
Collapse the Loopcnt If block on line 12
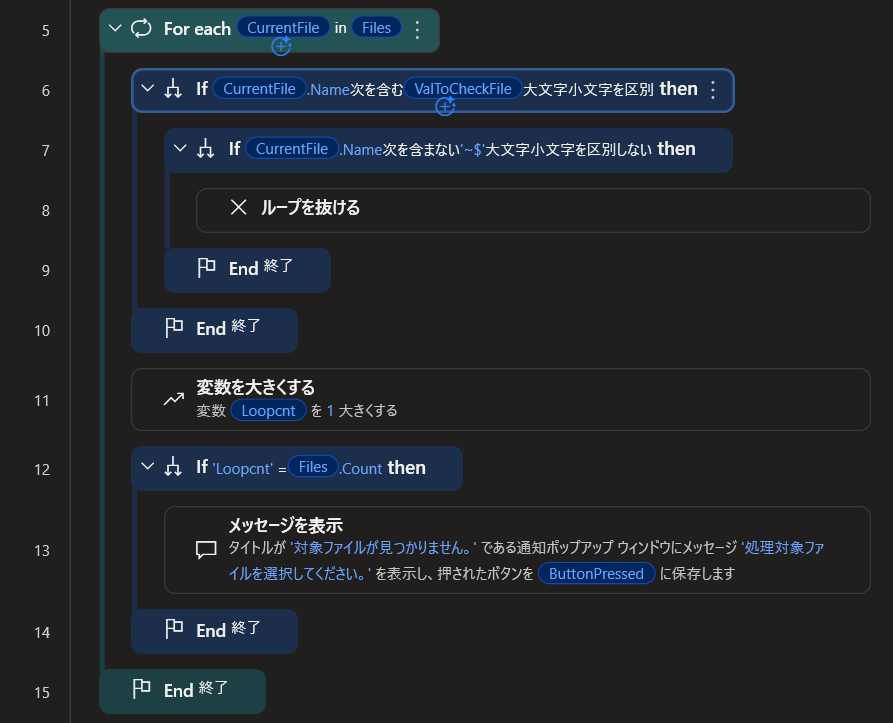[x=147, y=467]
